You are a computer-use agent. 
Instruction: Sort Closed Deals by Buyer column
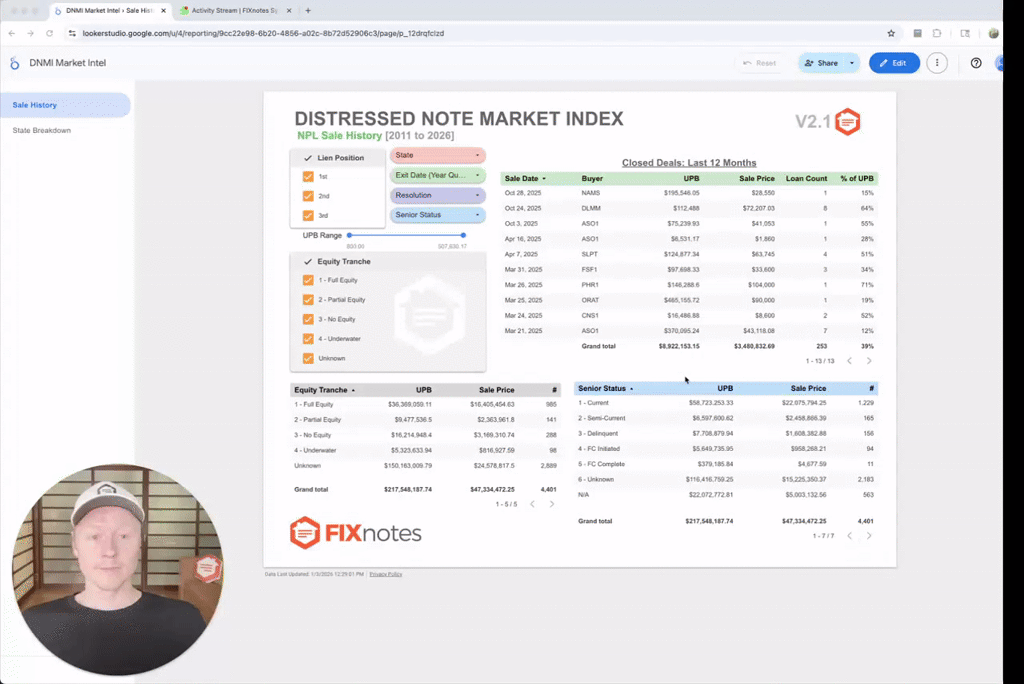pyautogui.click(x=592, y=178)
